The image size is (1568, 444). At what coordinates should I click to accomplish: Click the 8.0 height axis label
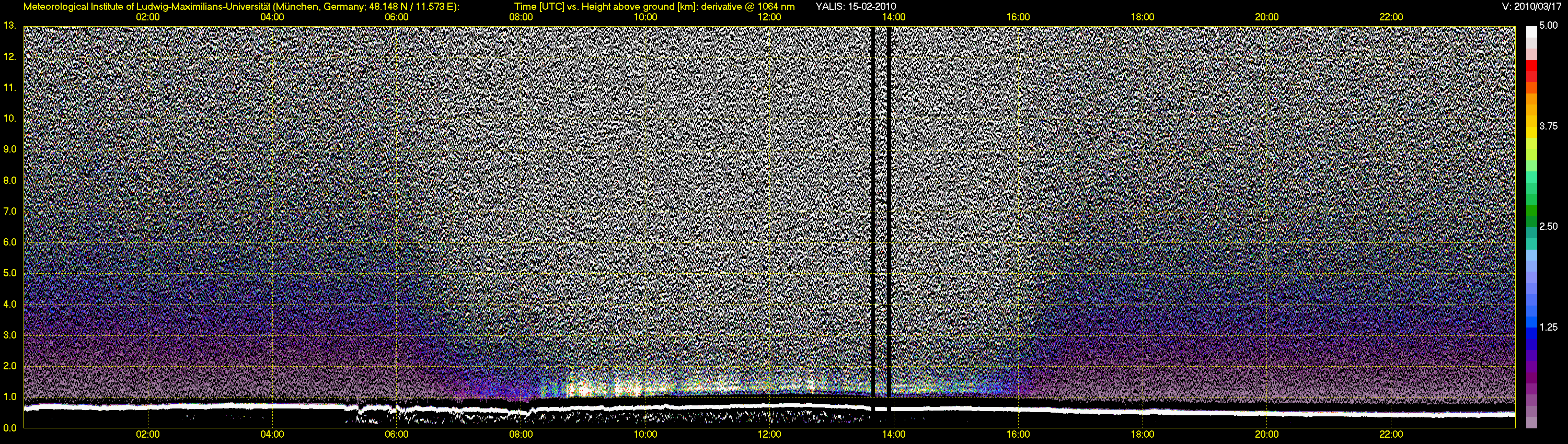pos(10,180)
